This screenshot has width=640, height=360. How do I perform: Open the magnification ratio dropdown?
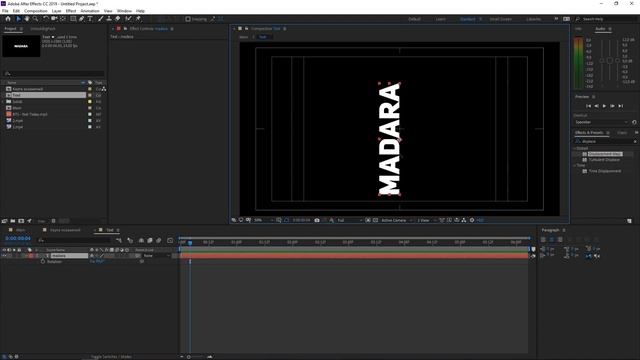point(263,220)
